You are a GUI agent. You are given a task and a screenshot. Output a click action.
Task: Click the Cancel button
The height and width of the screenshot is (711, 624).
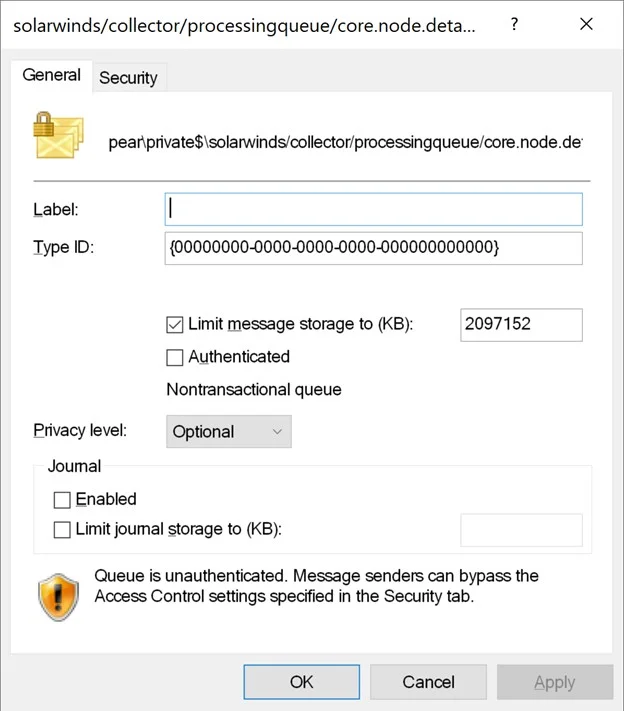click(428, 682)
